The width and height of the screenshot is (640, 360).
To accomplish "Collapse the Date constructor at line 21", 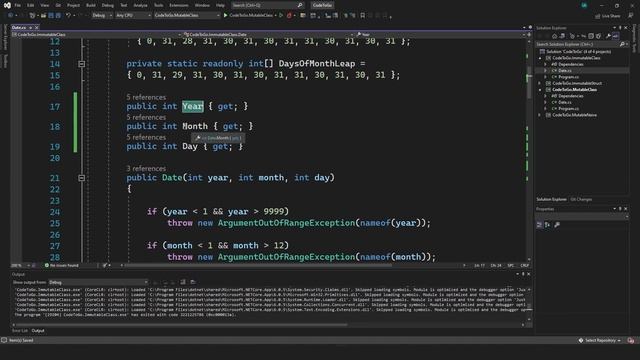I will pos(82,178).
